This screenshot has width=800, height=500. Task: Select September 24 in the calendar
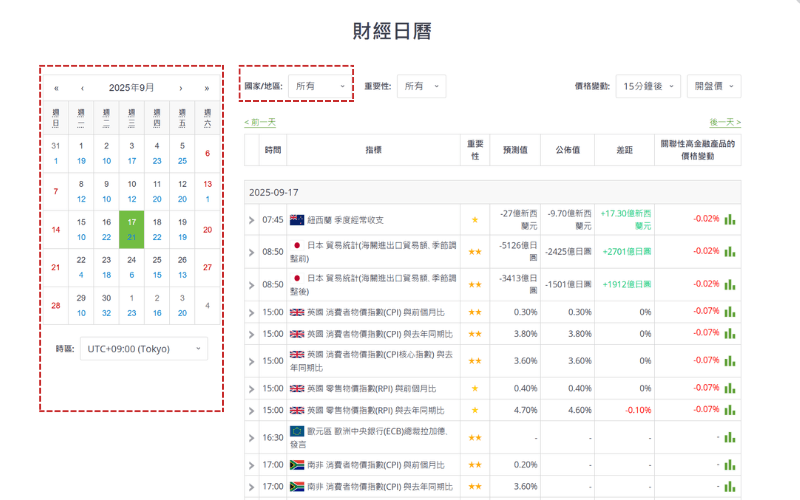click(x=132, y=267)
